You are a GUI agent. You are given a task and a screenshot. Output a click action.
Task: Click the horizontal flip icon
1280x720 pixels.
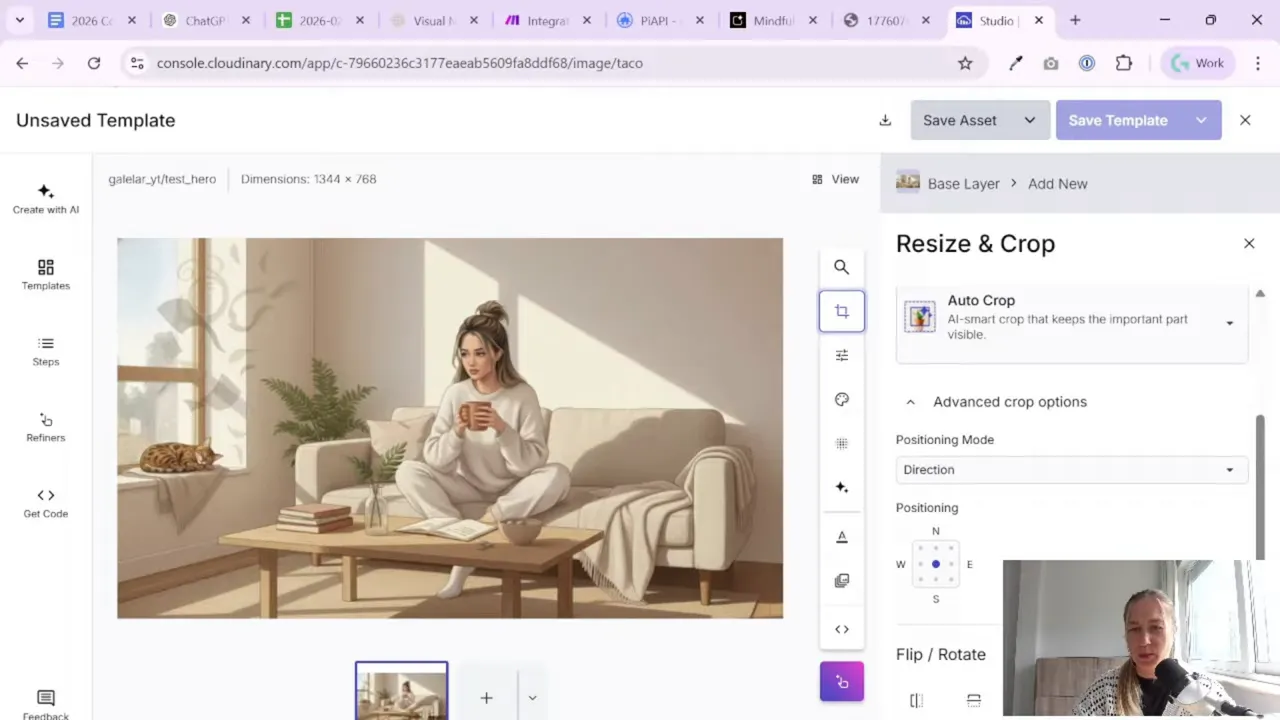[x=916, y=700]
